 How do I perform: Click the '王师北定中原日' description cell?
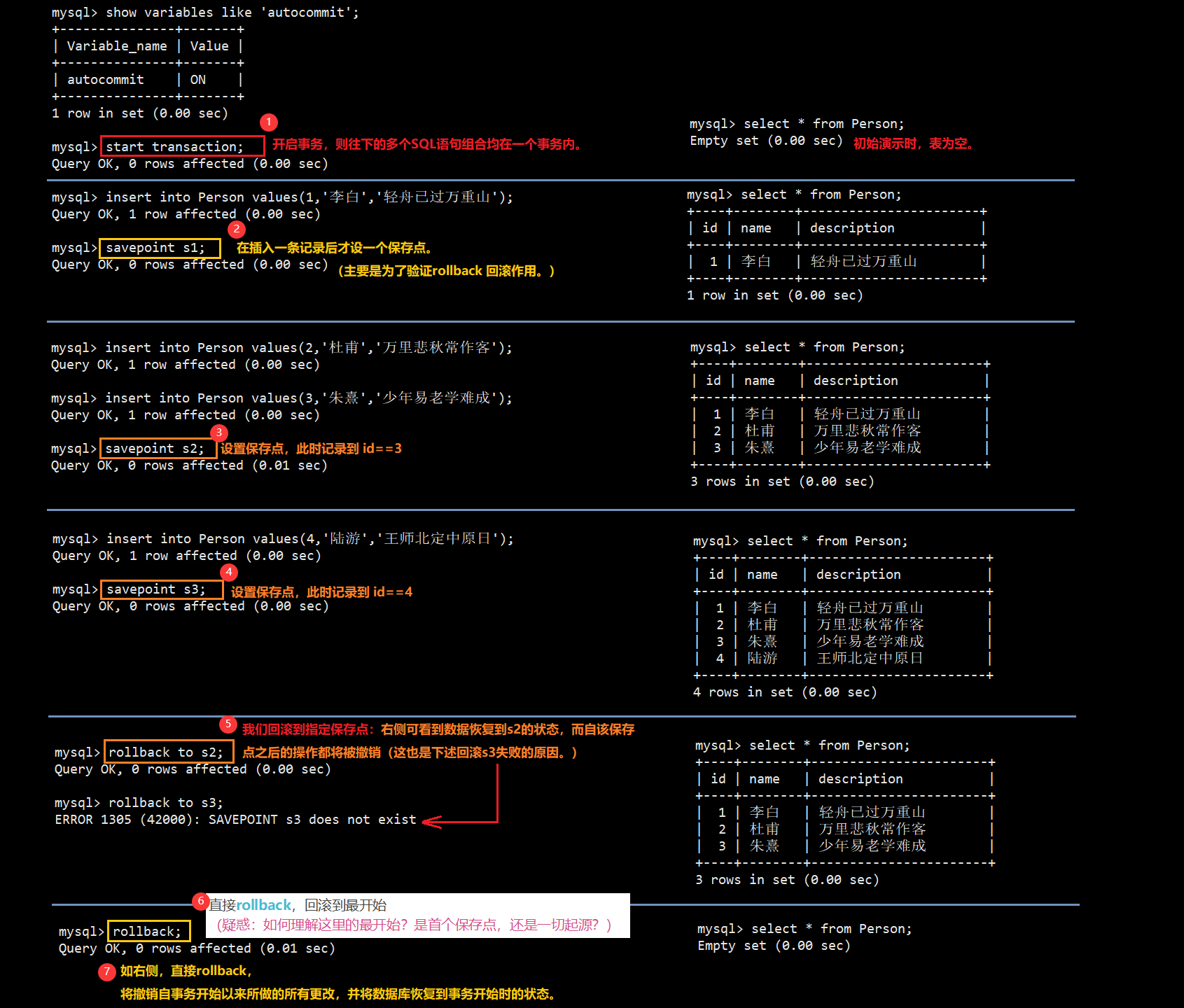click(870, 658)
